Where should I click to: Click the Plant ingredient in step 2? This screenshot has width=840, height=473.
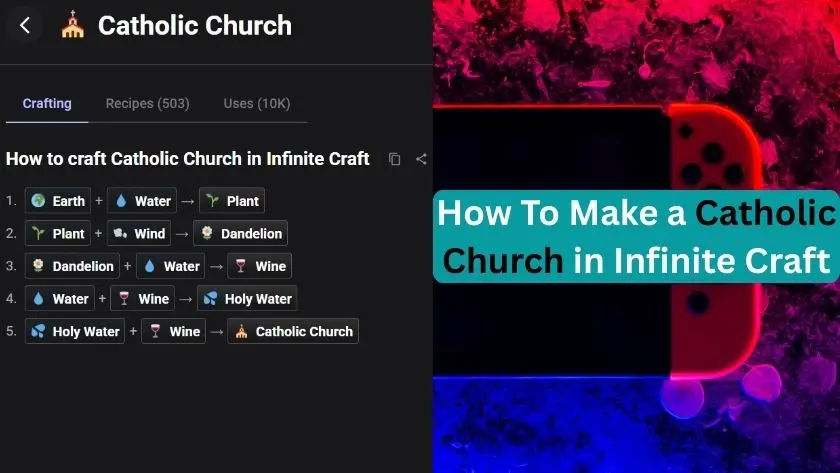(x=58, y=234)
